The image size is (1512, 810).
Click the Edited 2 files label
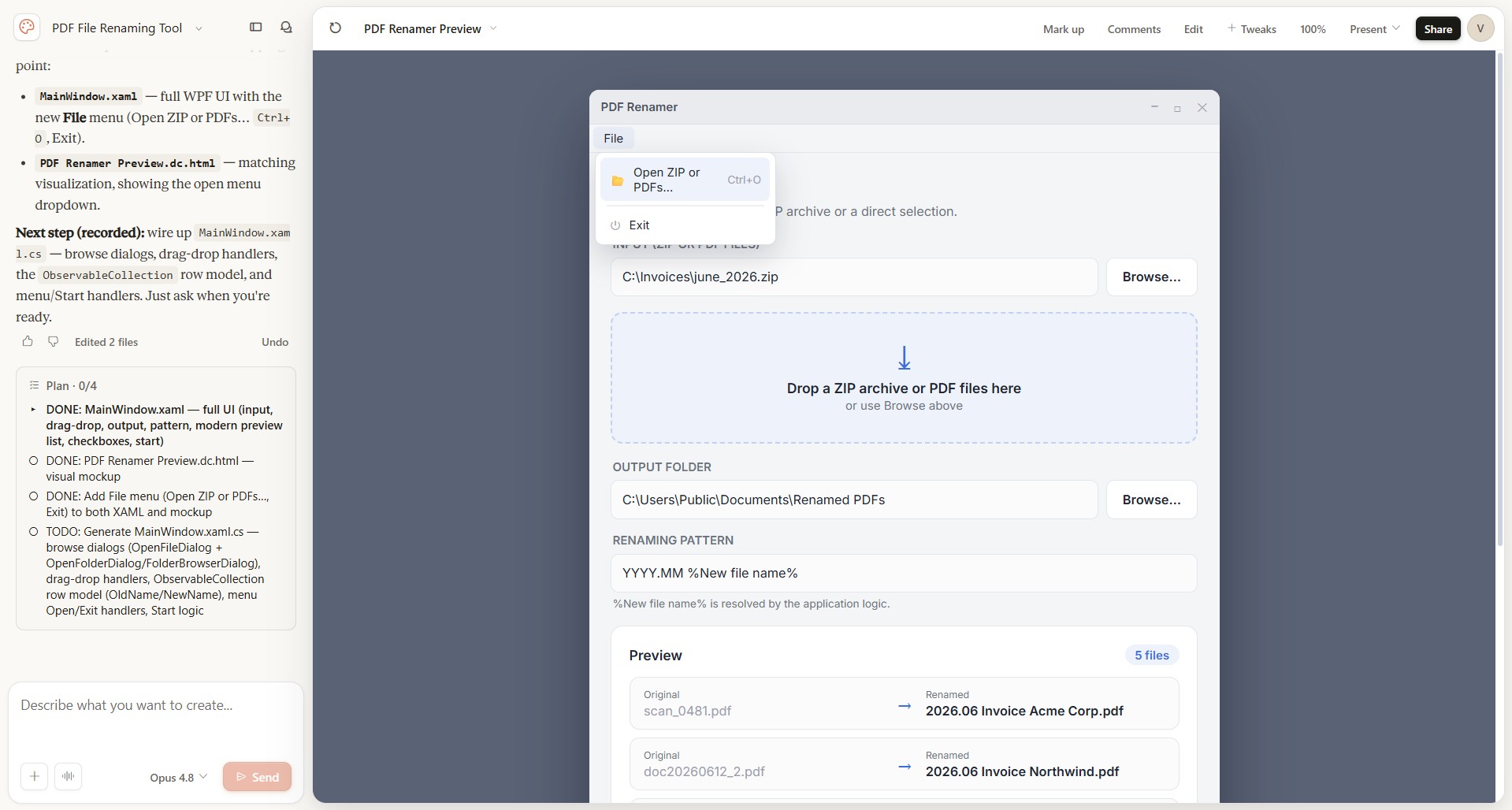106,342
